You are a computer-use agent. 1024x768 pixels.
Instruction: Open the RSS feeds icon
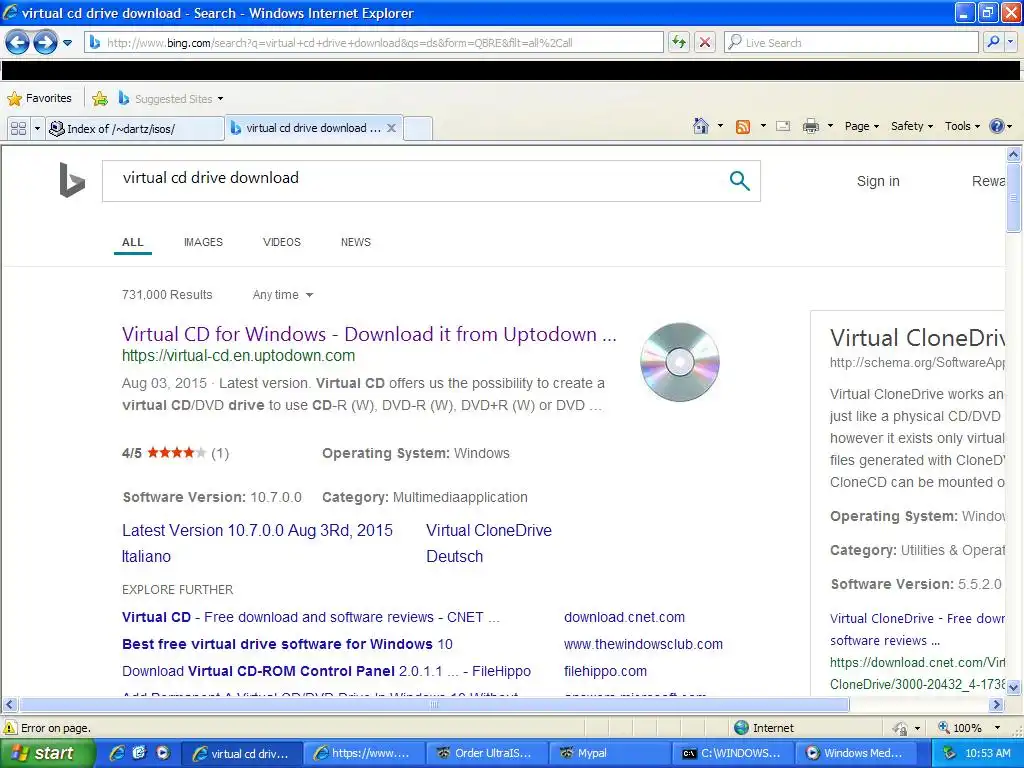(743, 127)
